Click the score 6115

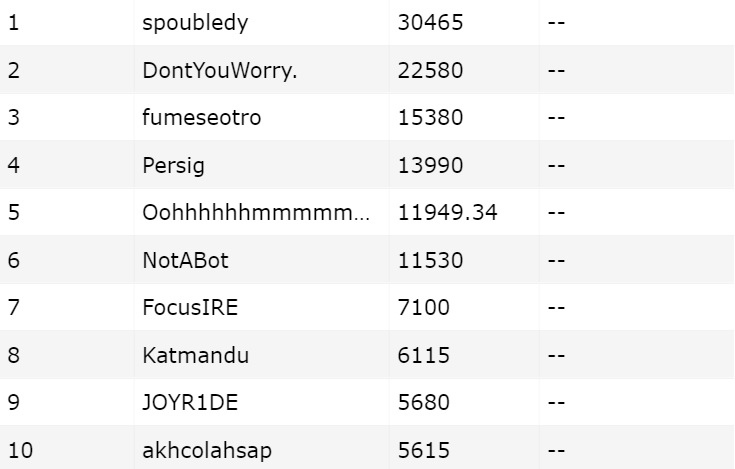(x=424, y=356)
